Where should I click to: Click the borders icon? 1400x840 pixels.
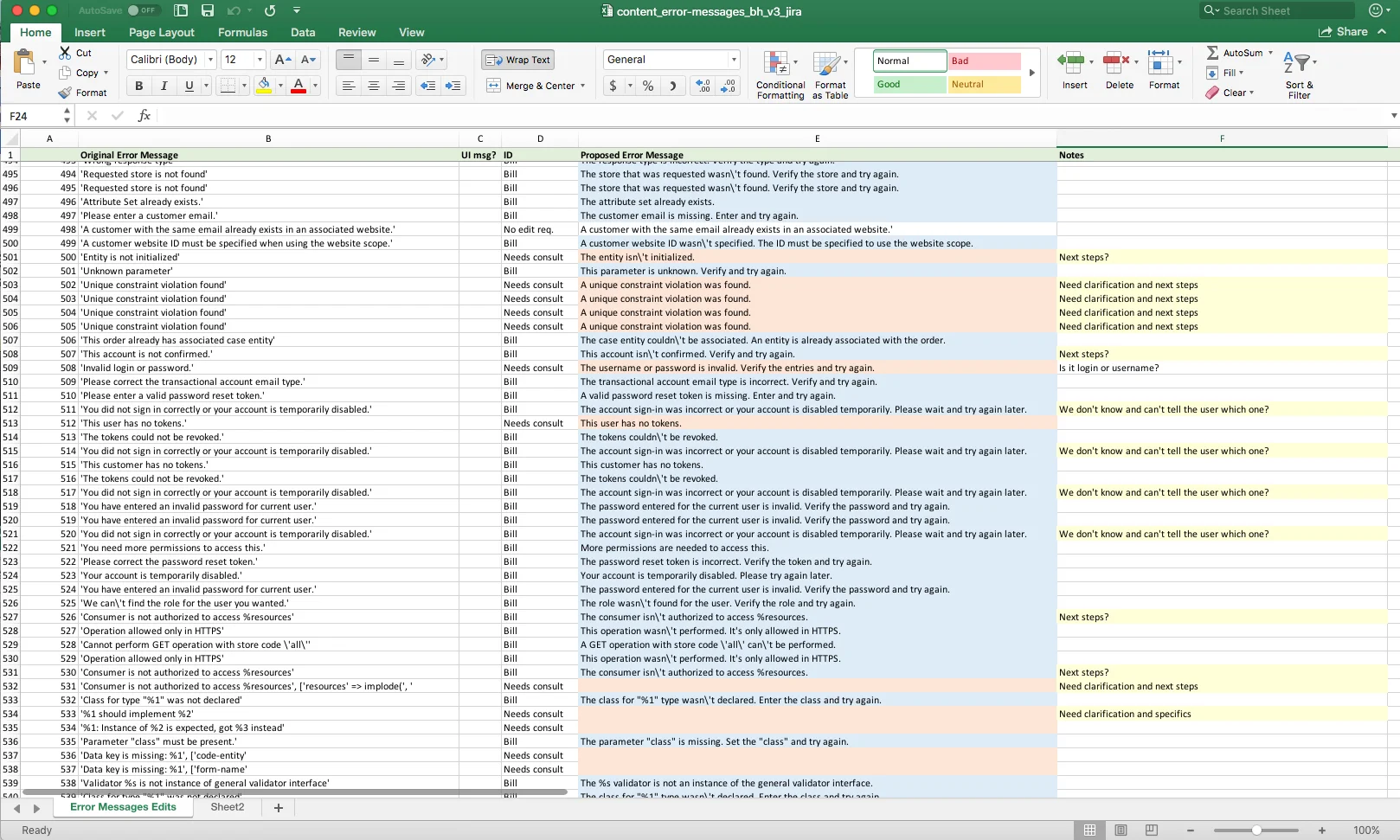(228, 86)
